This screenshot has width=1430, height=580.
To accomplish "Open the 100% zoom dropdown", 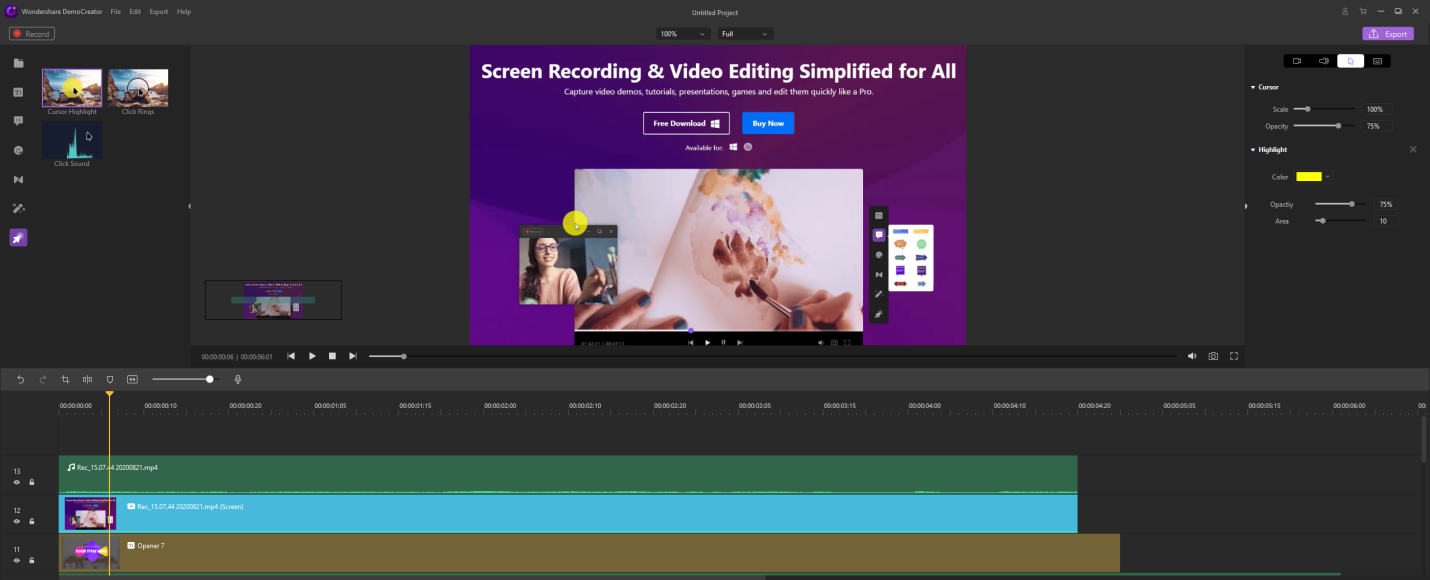I will click(x=682, y=33).
